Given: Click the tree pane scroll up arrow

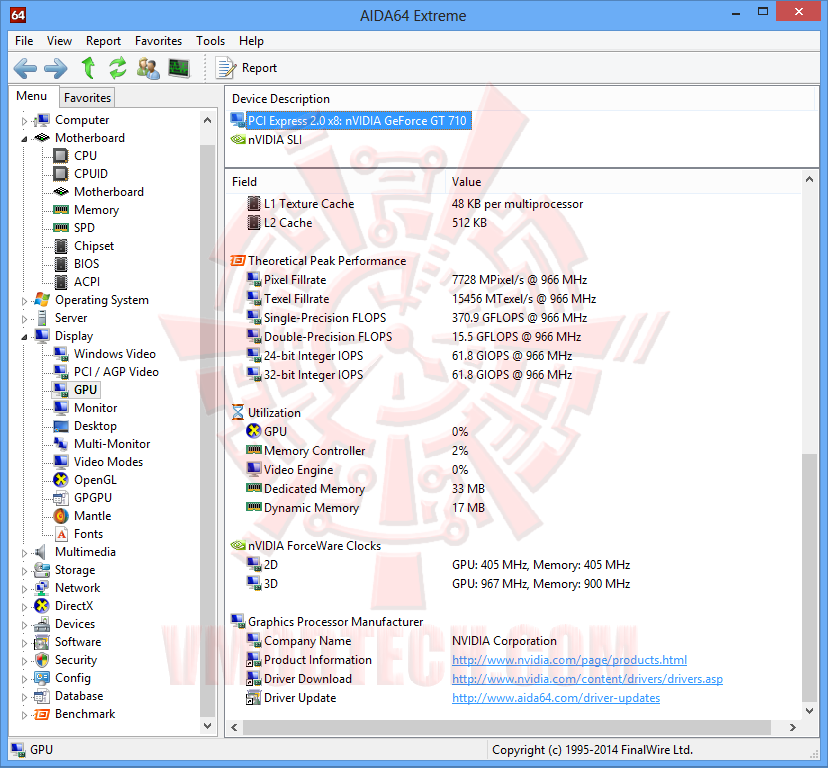Looking at the screenshot, I should coord(208,121).
